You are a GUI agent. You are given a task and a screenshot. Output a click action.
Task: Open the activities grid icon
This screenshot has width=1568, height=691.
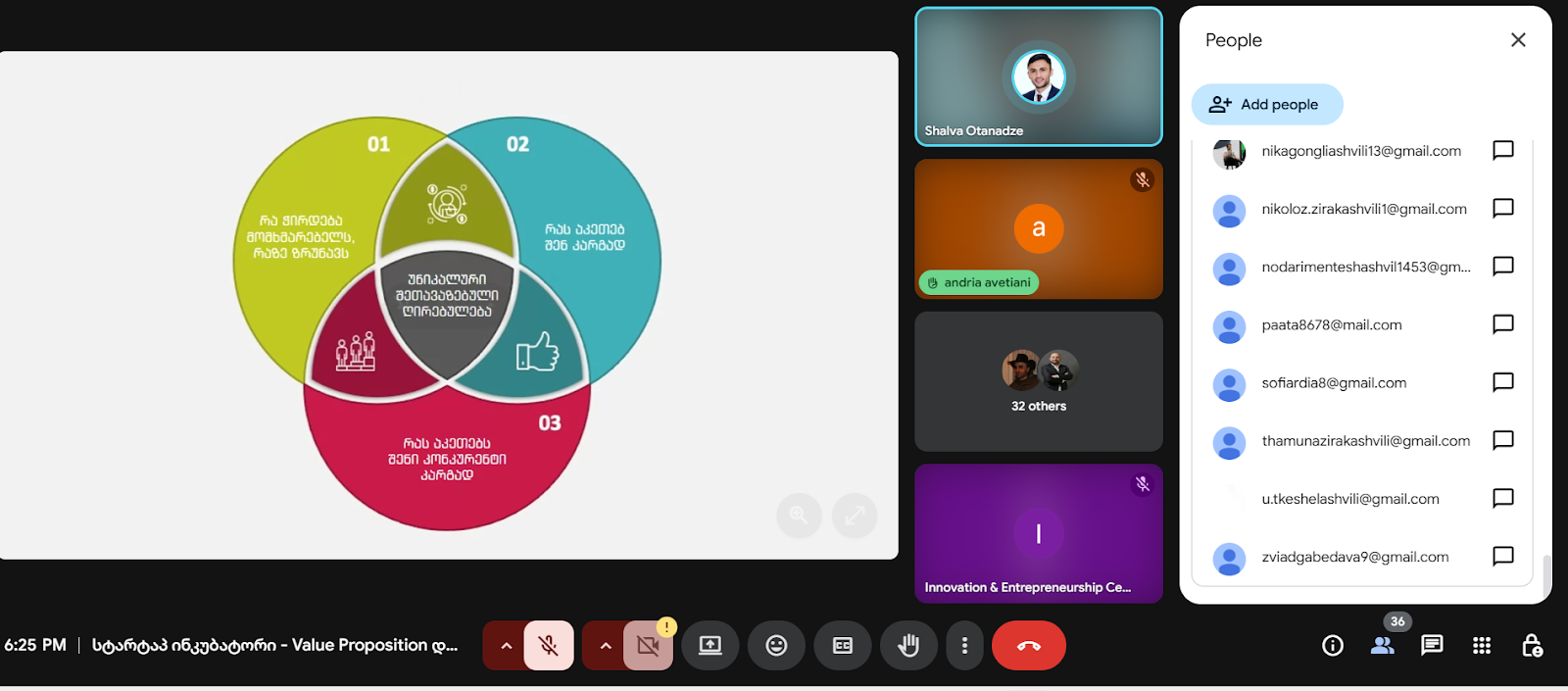1482,646
